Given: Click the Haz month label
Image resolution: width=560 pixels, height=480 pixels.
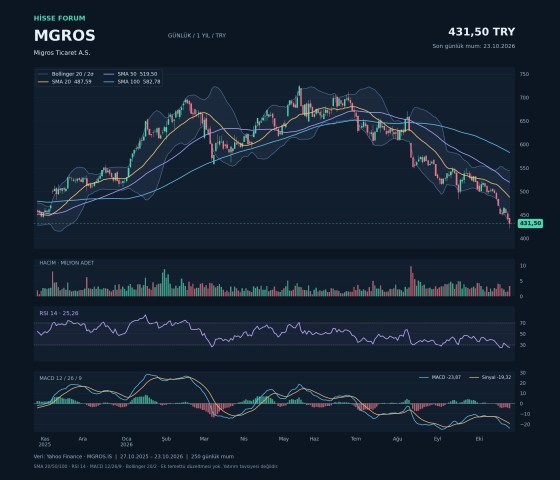Looking at the screenshot, I should tap(314, 439).
